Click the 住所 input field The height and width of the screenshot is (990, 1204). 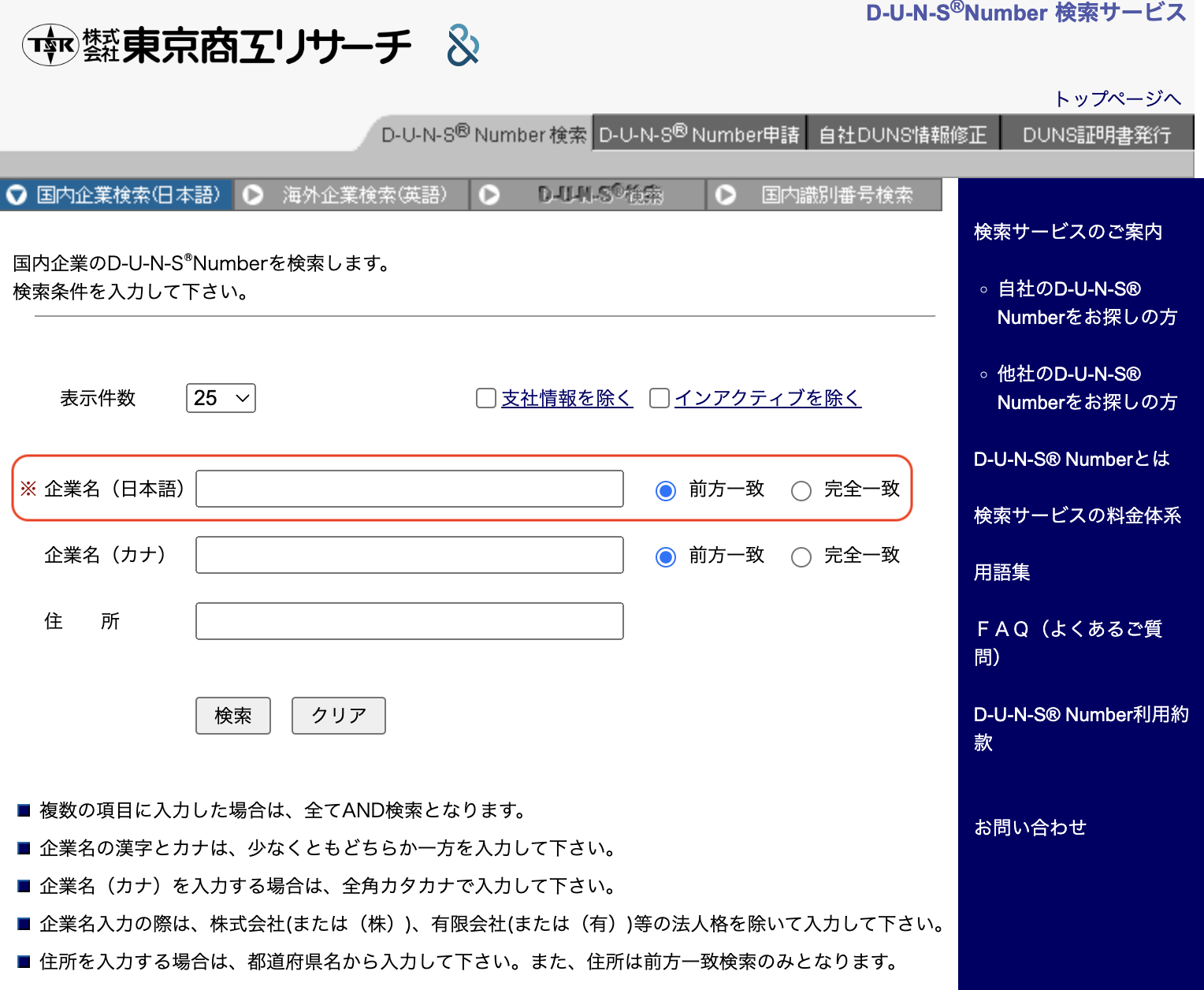click(410, 621)
